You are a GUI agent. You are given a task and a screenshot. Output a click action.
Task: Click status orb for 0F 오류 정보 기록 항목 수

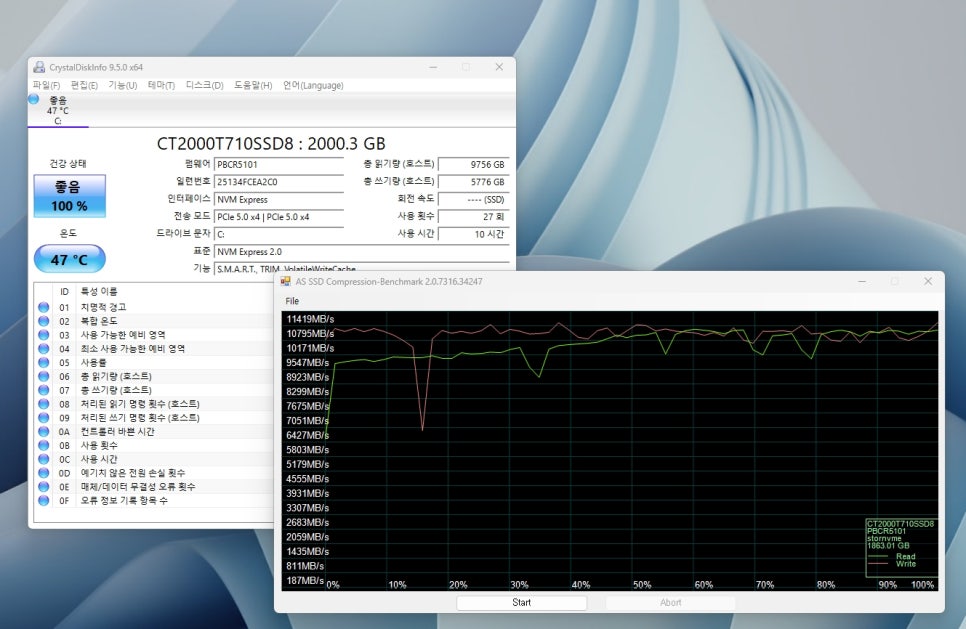(44, 500)
